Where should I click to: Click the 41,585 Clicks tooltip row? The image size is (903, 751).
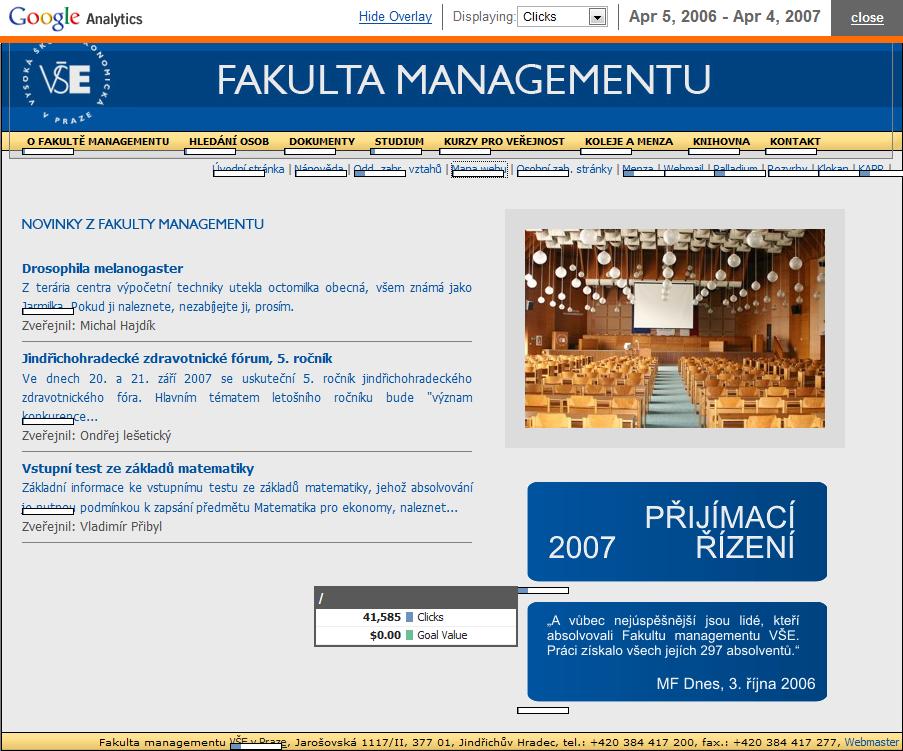416,617
